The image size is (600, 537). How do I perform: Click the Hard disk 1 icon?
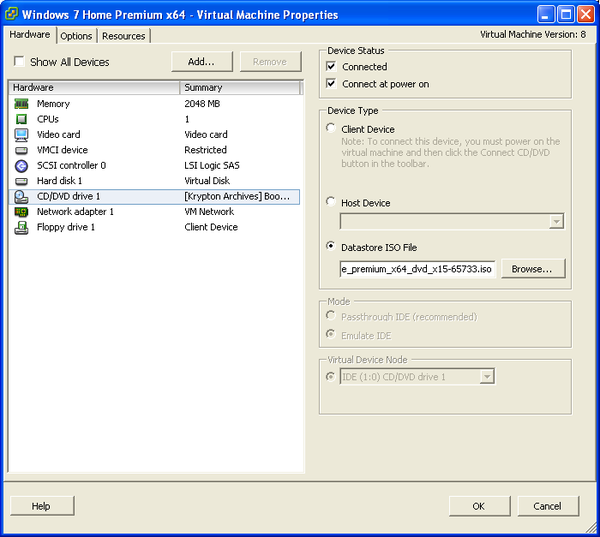(x=21, y=181)
